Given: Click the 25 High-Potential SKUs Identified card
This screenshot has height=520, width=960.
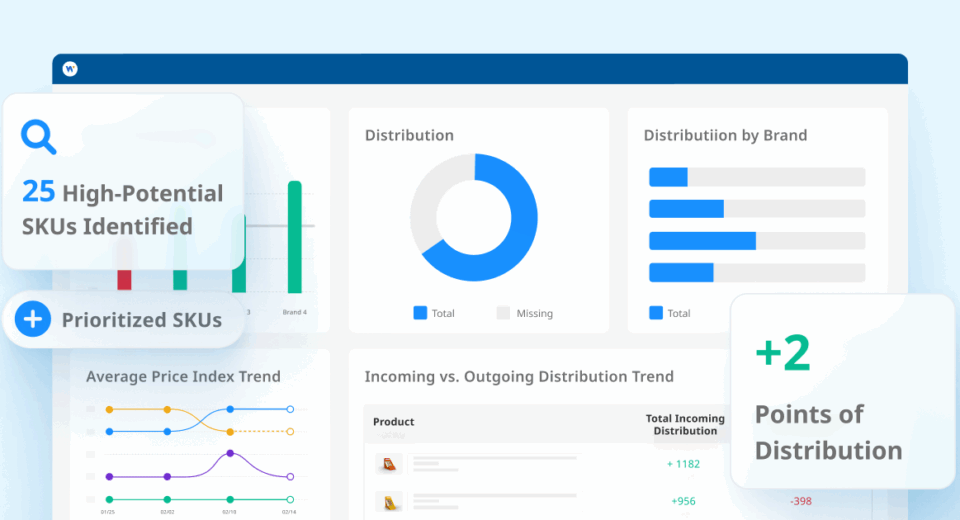Looking at the screenshot, I should click(x=123, y=182).
